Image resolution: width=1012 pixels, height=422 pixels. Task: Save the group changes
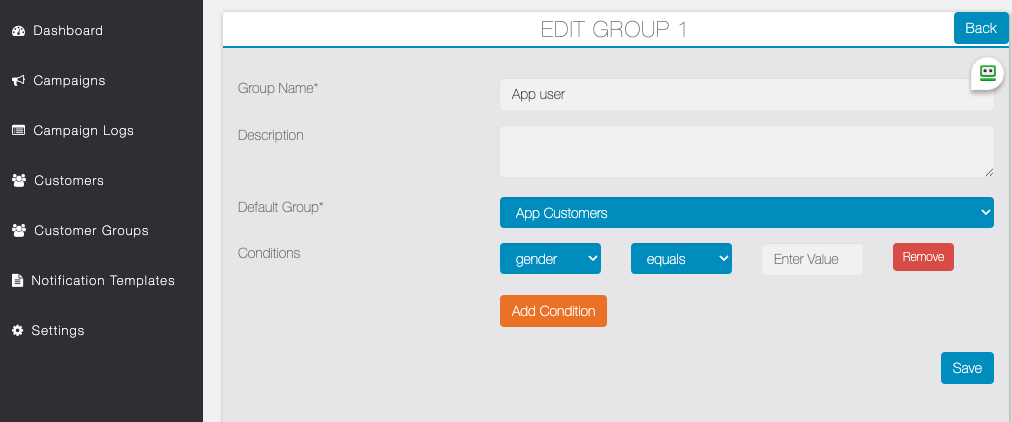click(x=967, y=368)
